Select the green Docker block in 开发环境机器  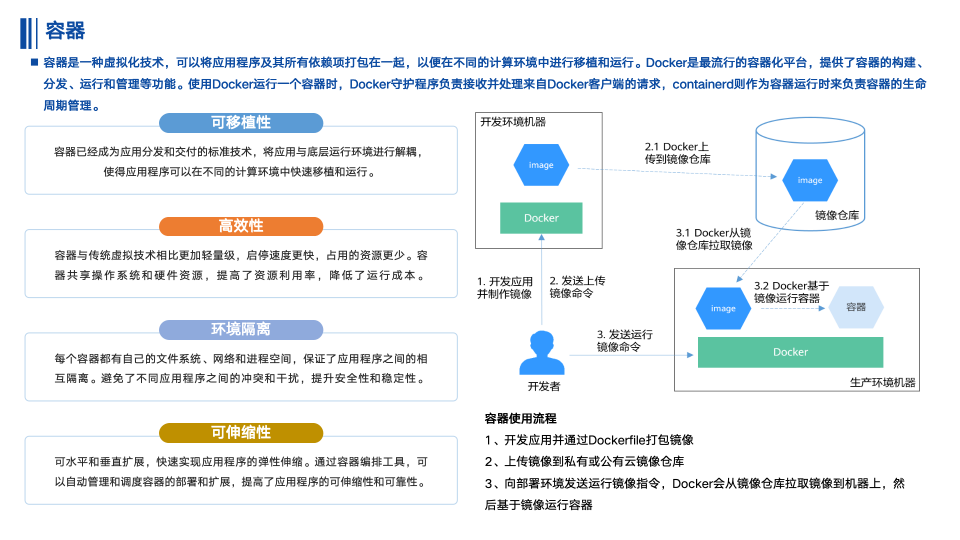pos(541,218)
